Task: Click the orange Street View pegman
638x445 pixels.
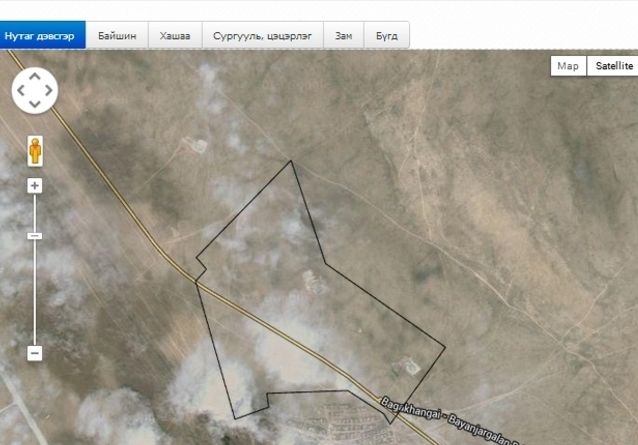Action: click(x=35, y=150)
